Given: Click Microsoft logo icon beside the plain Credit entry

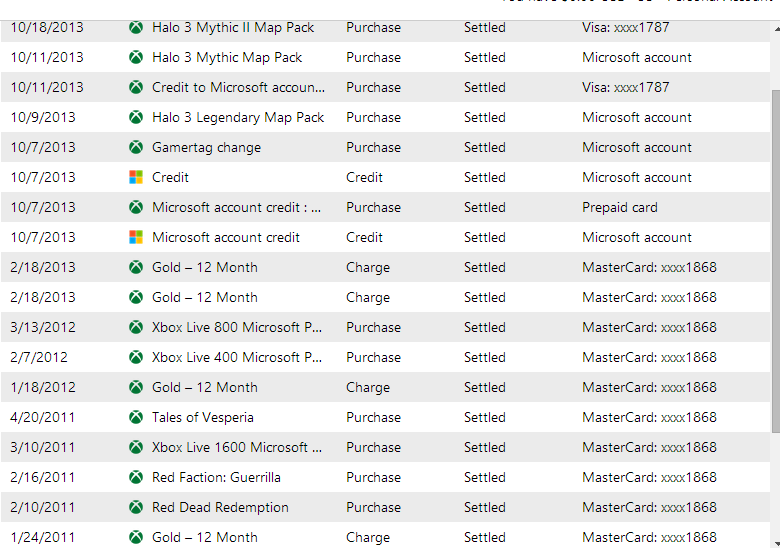Looking at the screenshot, I should tap(136, 178).
